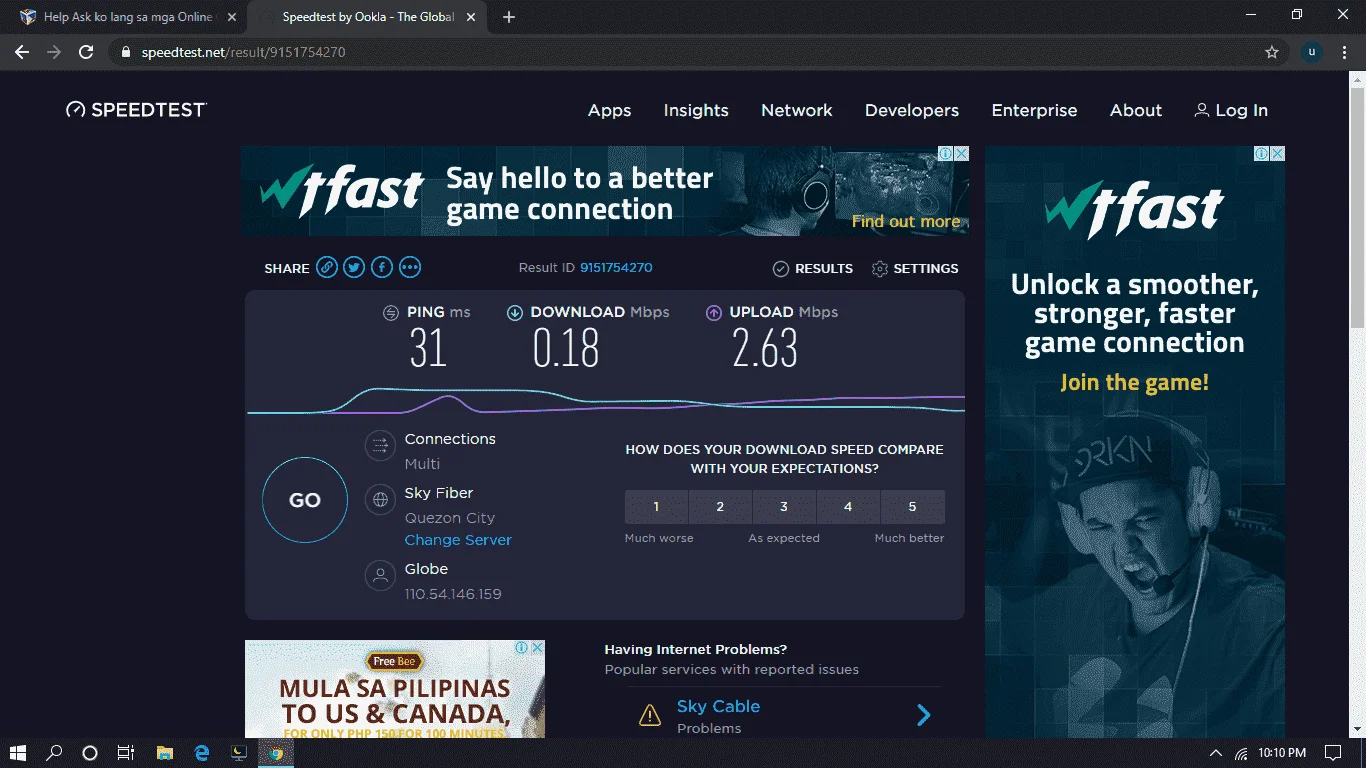Open Cortana from the taskbar
Image resolution: width=1366 pixels, height=768 pixels.
(90, 753)
